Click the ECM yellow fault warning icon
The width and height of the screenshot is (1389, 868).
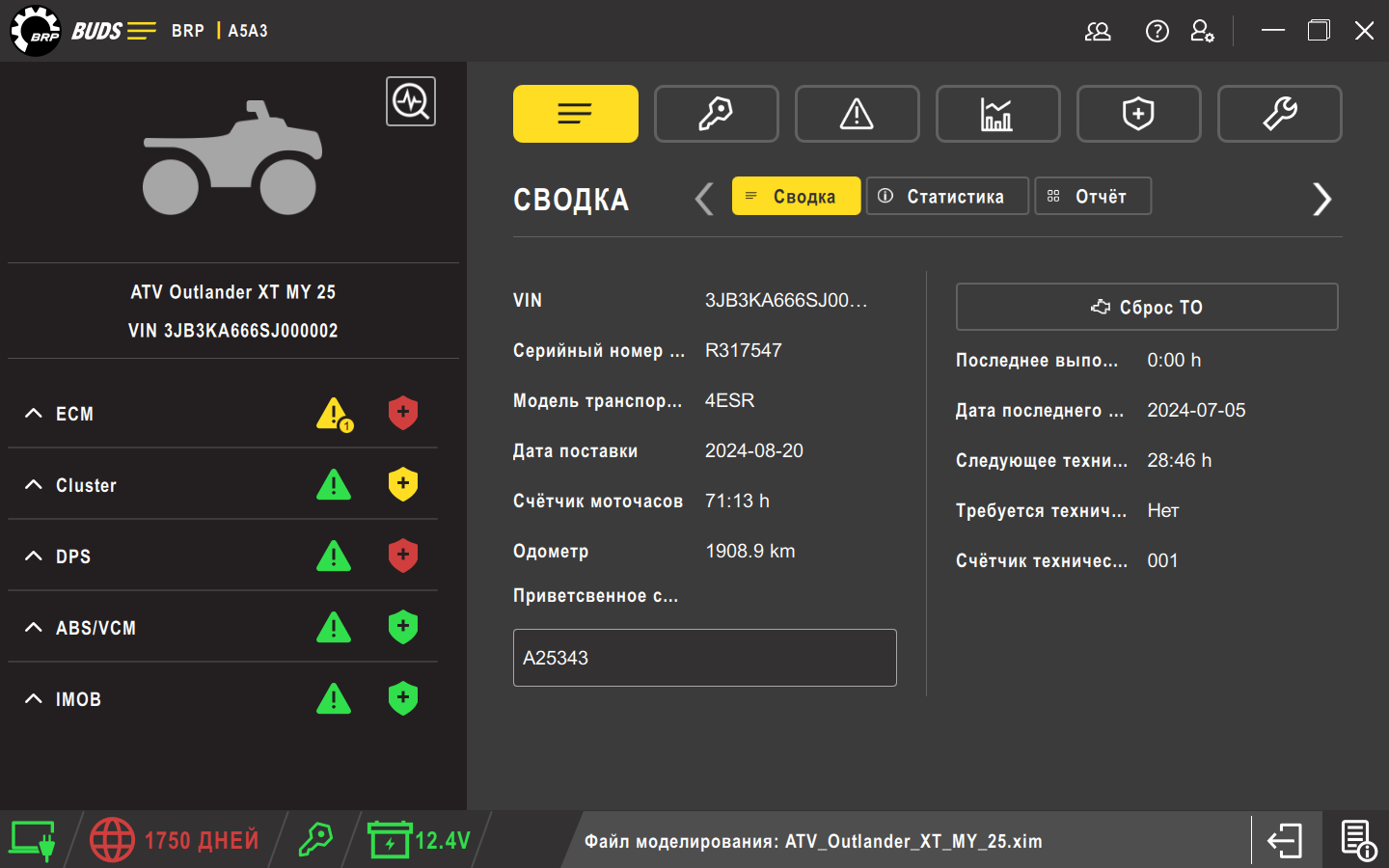click(335, 414)
